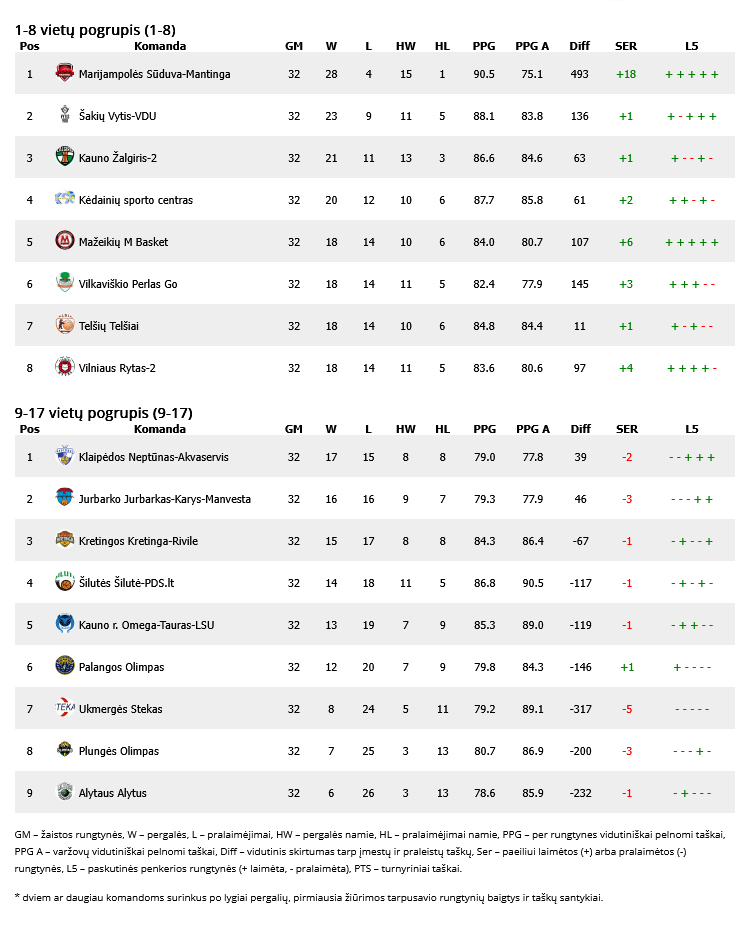
Task: Click the PPG column header in top group
Action: tap(484, 46)
